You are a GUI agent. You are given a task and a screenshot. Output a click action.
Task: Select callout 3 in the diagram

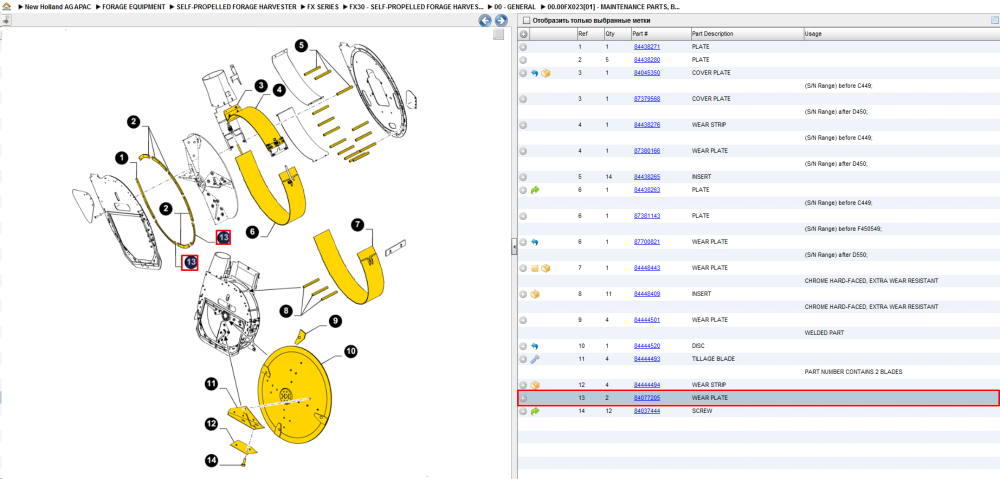point(260,85)
